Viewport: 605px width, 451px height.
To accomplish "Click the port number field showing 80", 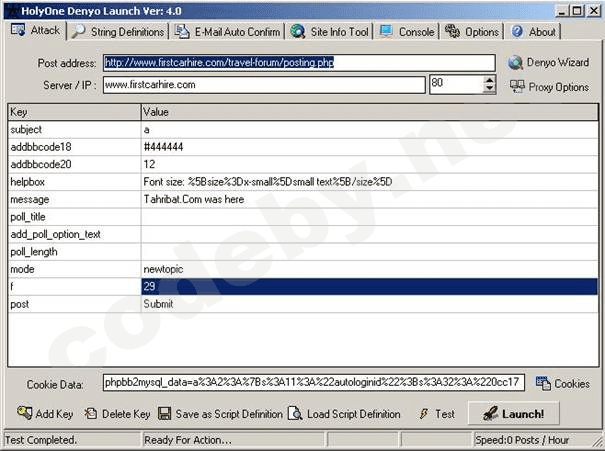I will (x=456, y=84).
